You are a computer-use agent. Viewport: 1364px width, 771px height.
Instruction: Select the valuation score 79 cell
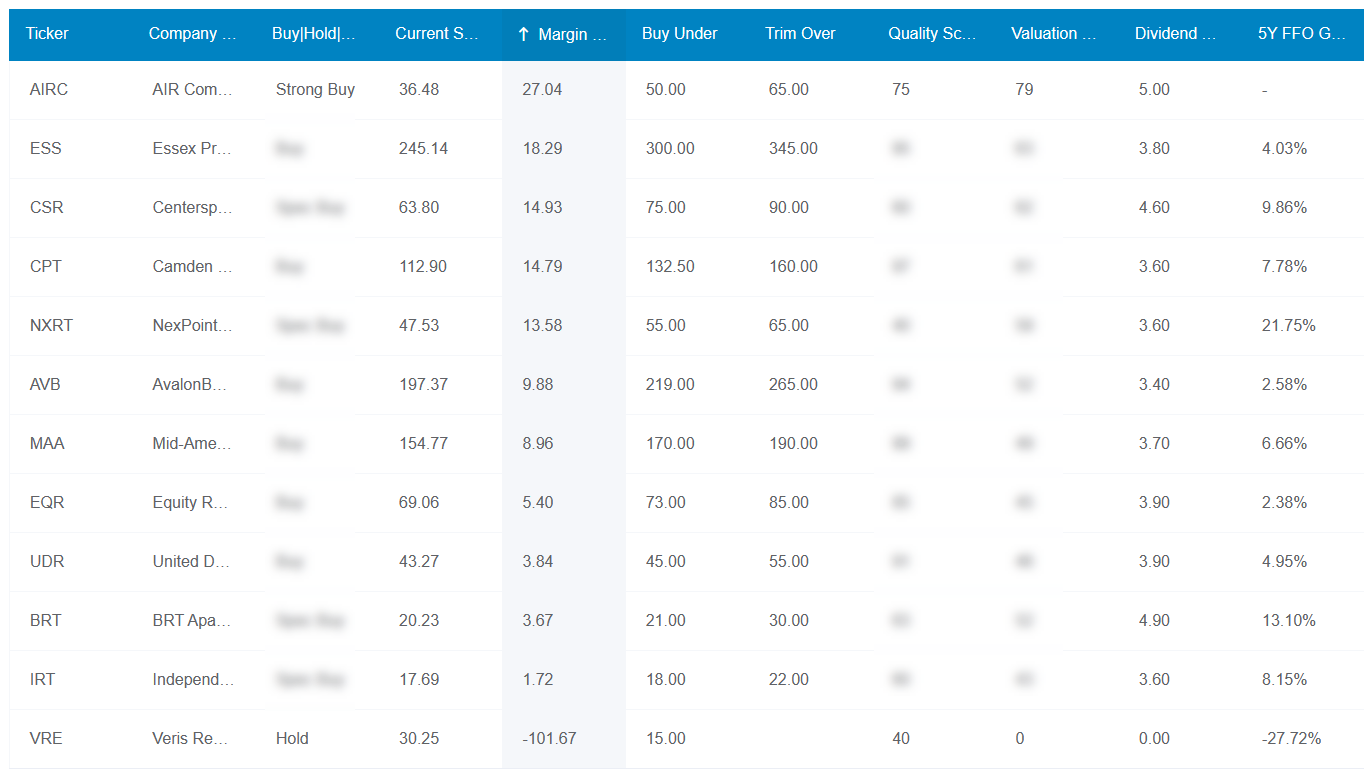click(x=1024, y=90)
